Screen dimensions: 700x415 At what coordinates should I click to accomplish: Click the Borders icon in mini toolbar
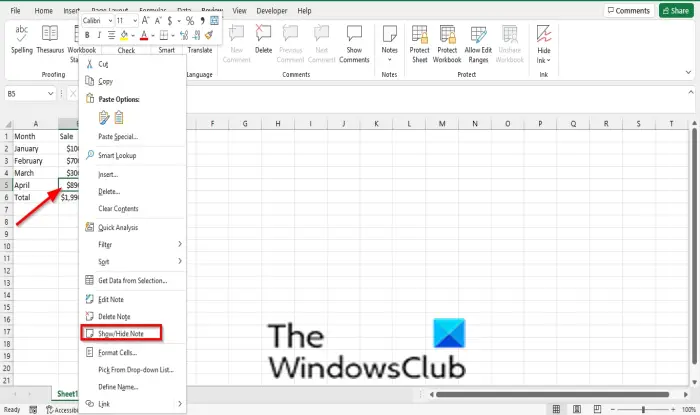[164, 35]
